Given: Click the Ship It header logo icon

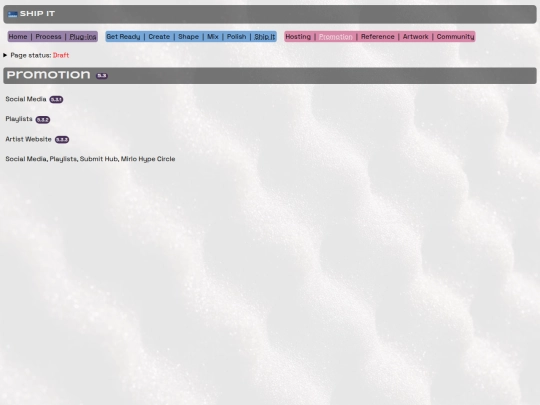Looking at the screenshot, I should click(x=12, y=14).
